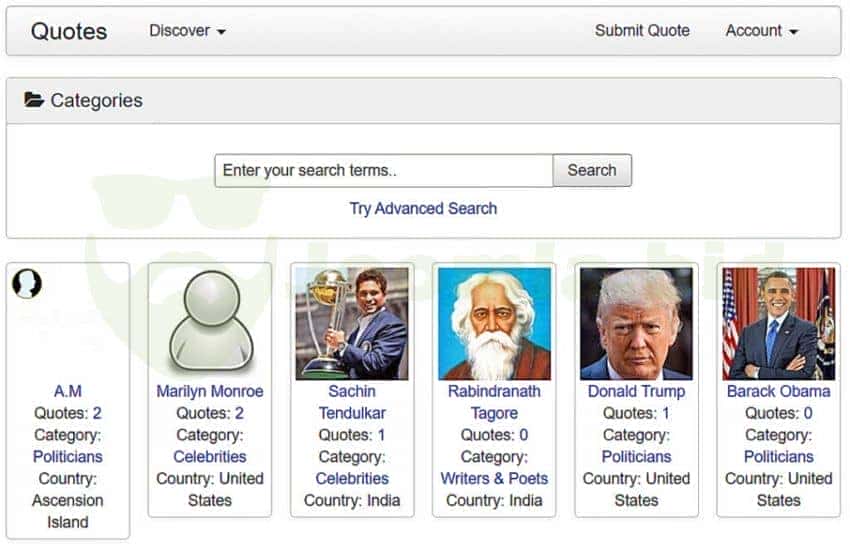Select Writers & Poets category link
This screenshot has height=552, width=850.
(494, 478)
